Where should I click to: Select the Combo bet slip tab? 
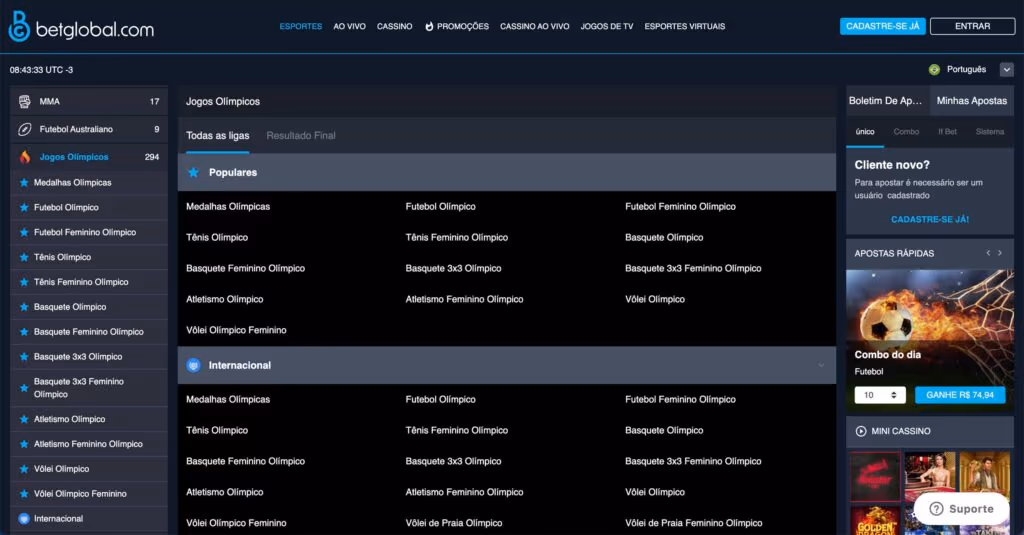[x=906, y=131]
